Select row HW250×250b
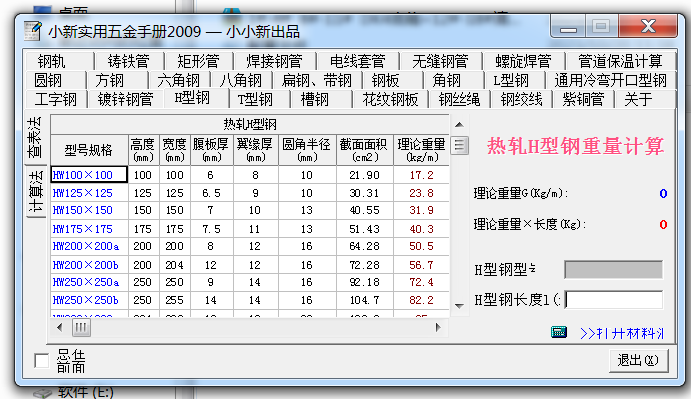 point(250,300)
